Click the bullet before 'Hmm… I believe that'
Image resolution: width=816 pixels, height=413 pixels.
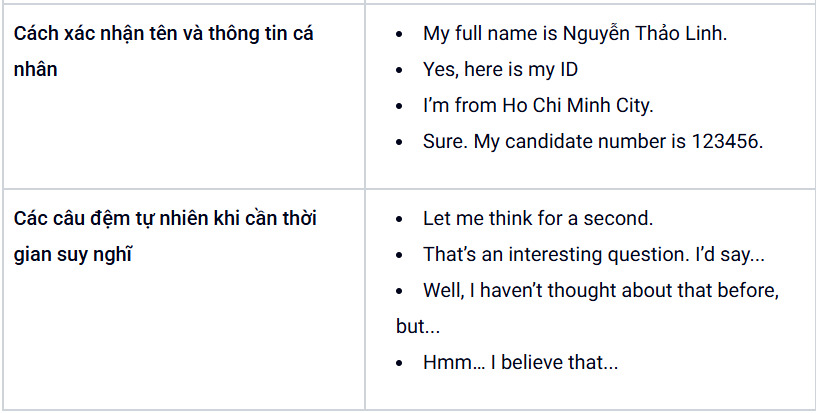399,363
